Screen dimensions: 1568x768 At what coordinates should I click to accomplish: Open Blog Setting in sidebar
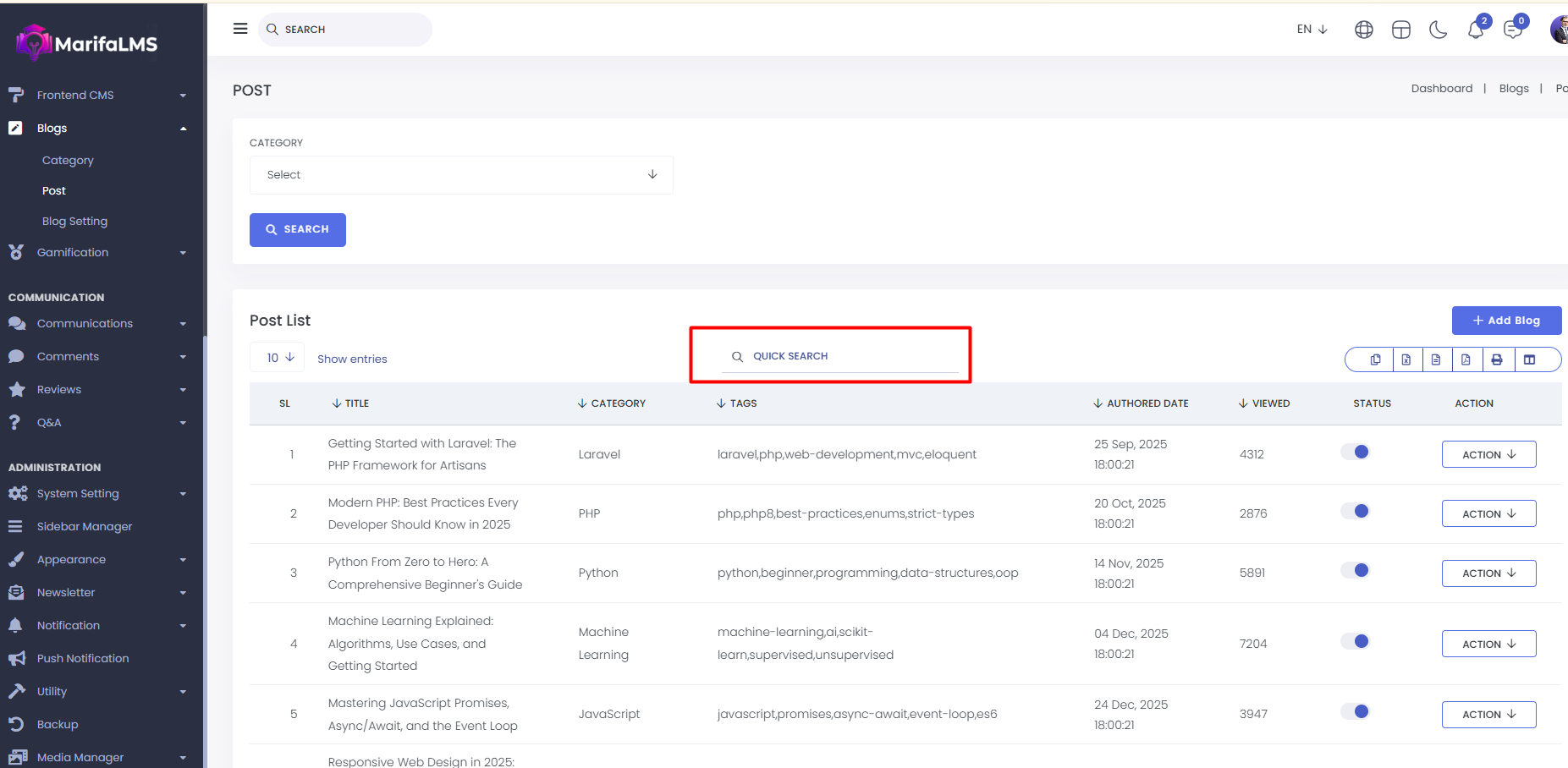point(74,222)
